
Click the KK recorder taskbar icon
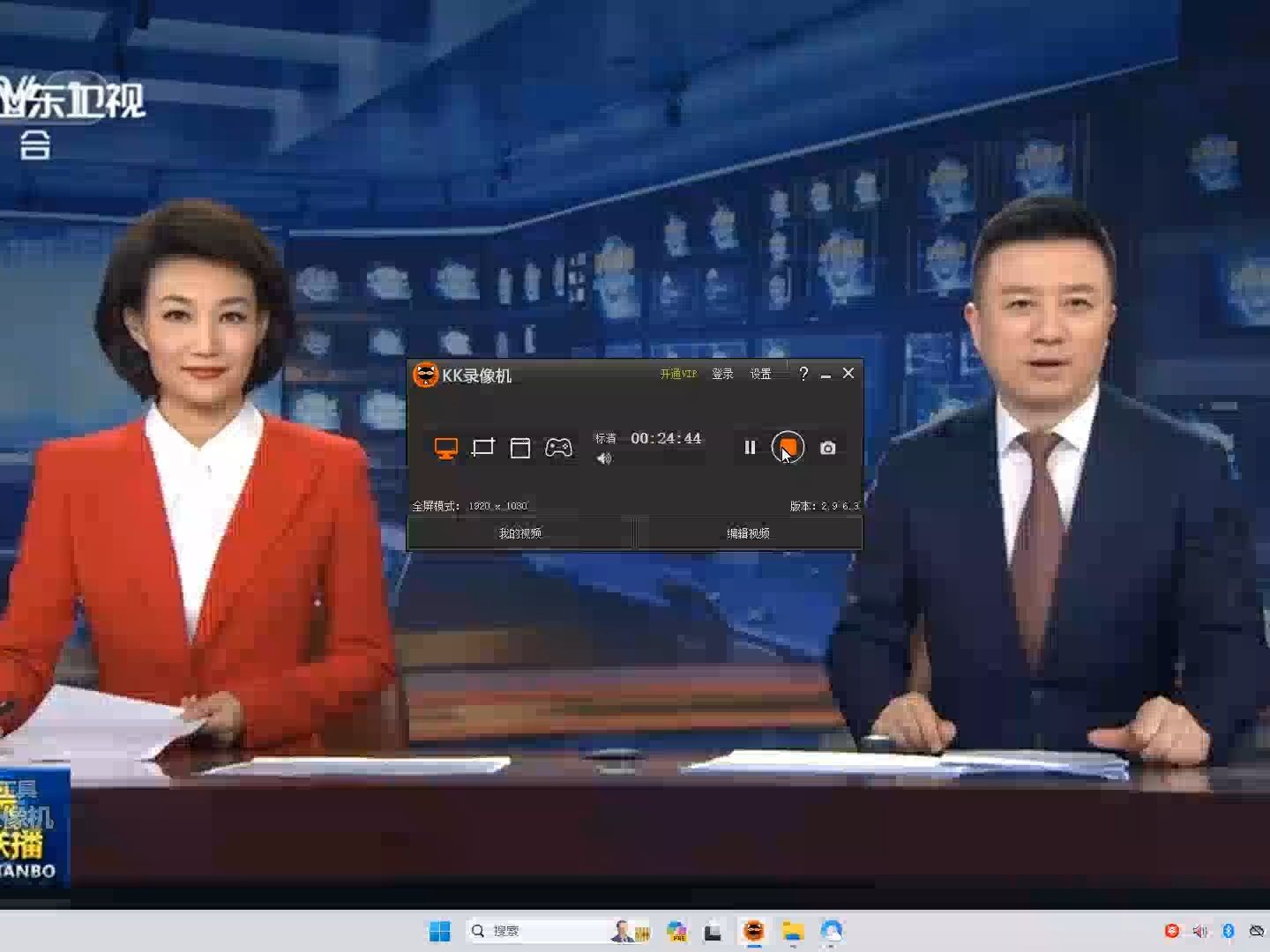click(x=754, y=931)
